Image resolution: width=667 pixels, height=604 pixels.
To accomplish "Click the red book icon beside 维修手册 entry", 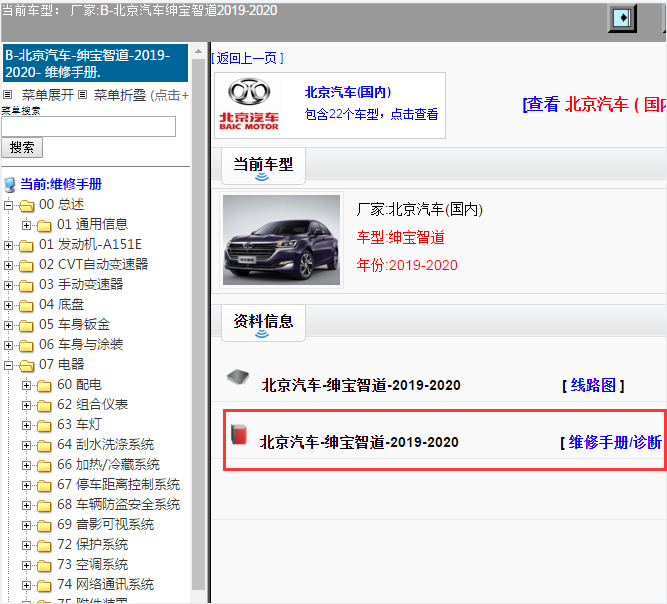I will tap(239, 434).
